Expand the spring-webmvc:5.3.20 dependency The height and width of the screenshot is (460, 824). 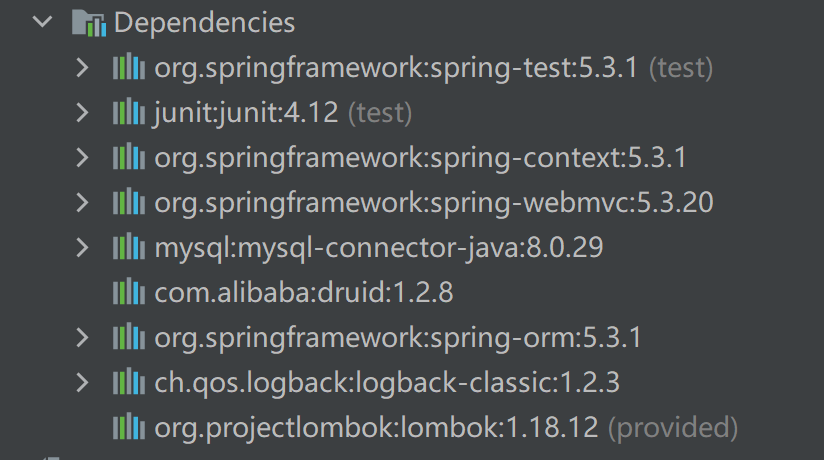82,202
